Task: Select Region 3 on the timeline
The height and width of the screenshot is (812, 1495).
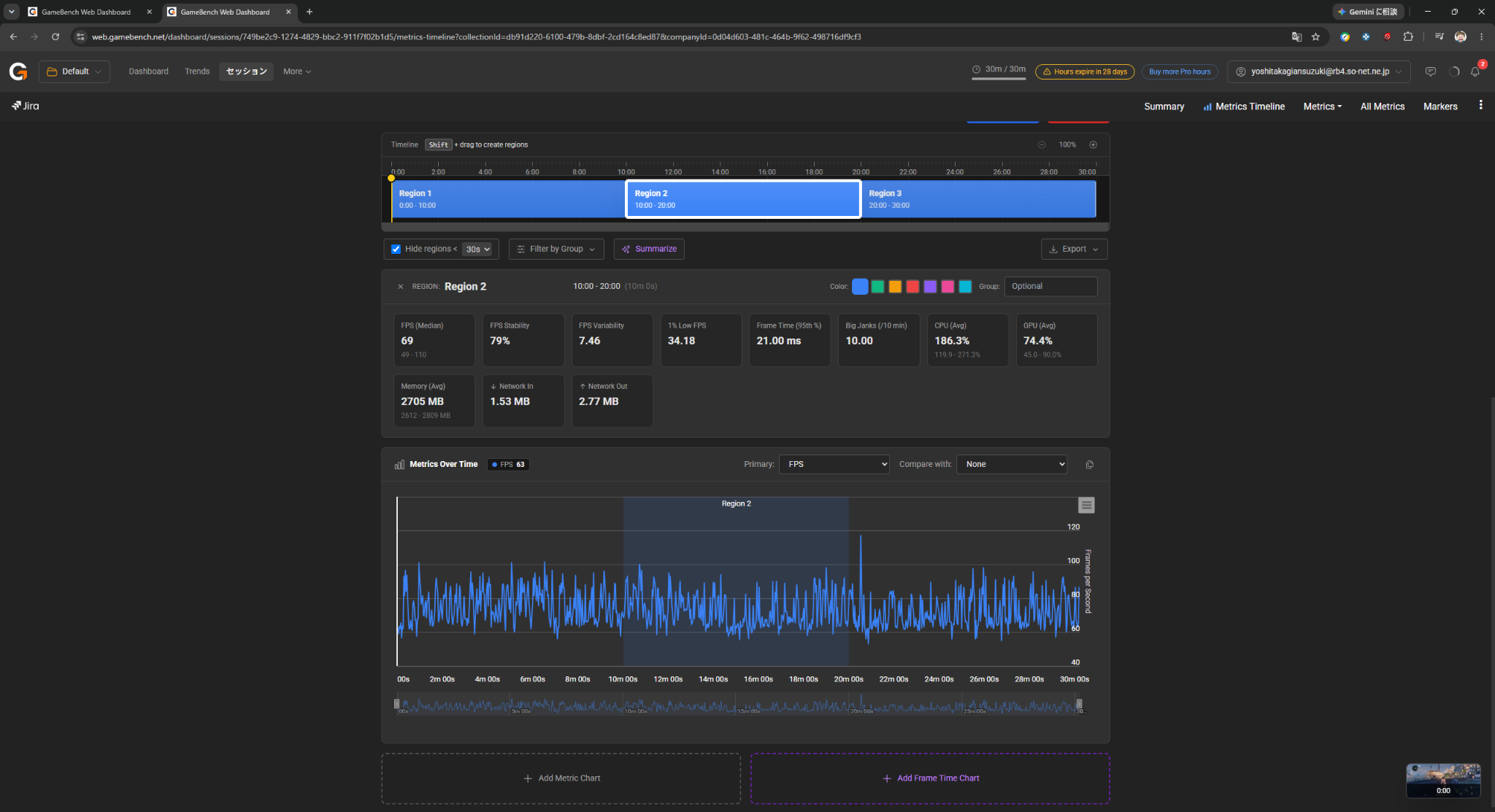Action: click(x=979, y=199)
